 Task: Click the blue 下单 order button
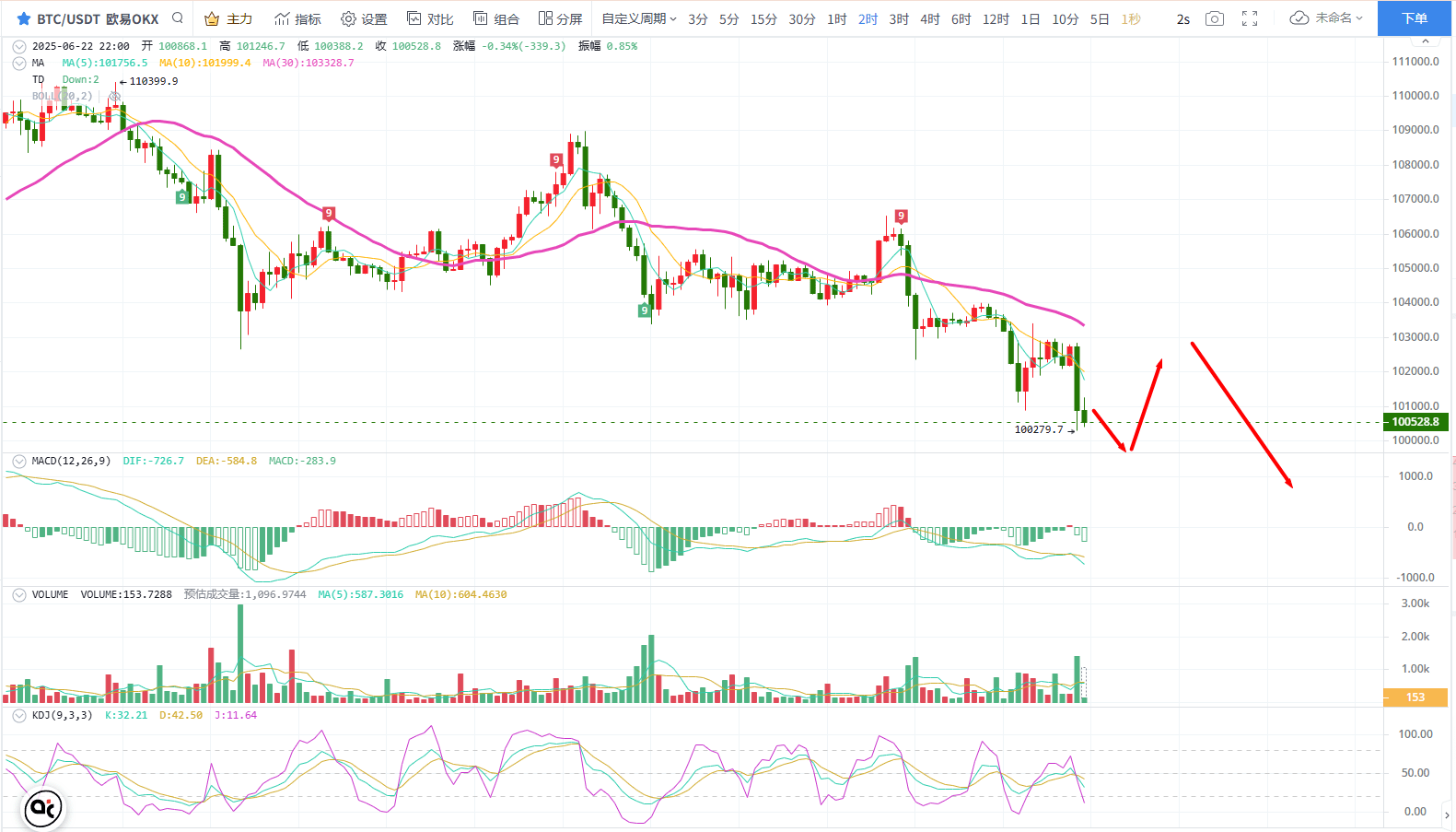point(1415,18)
